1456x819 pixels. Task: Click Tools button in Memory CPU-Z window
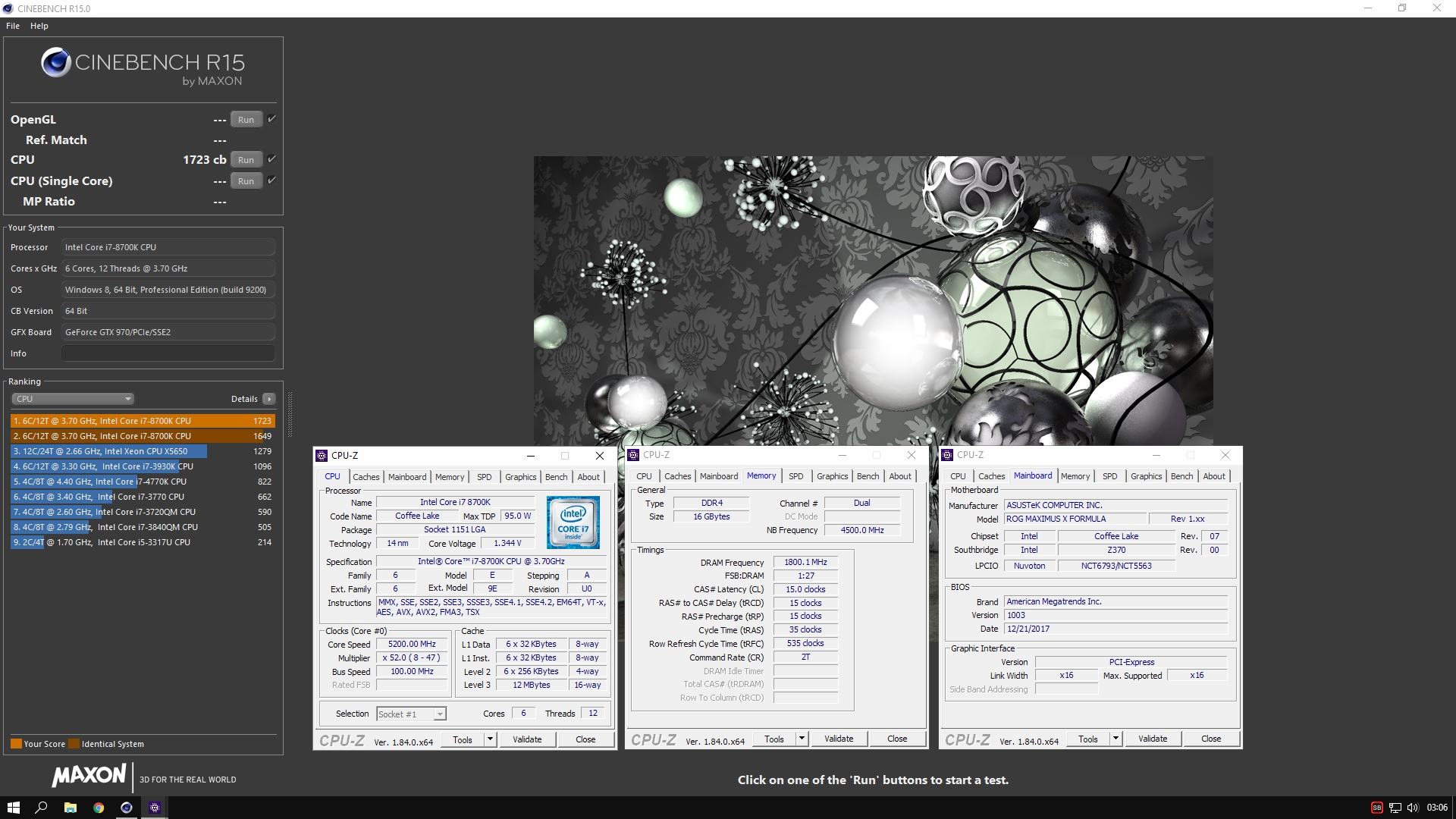click(x=774, y=739)
